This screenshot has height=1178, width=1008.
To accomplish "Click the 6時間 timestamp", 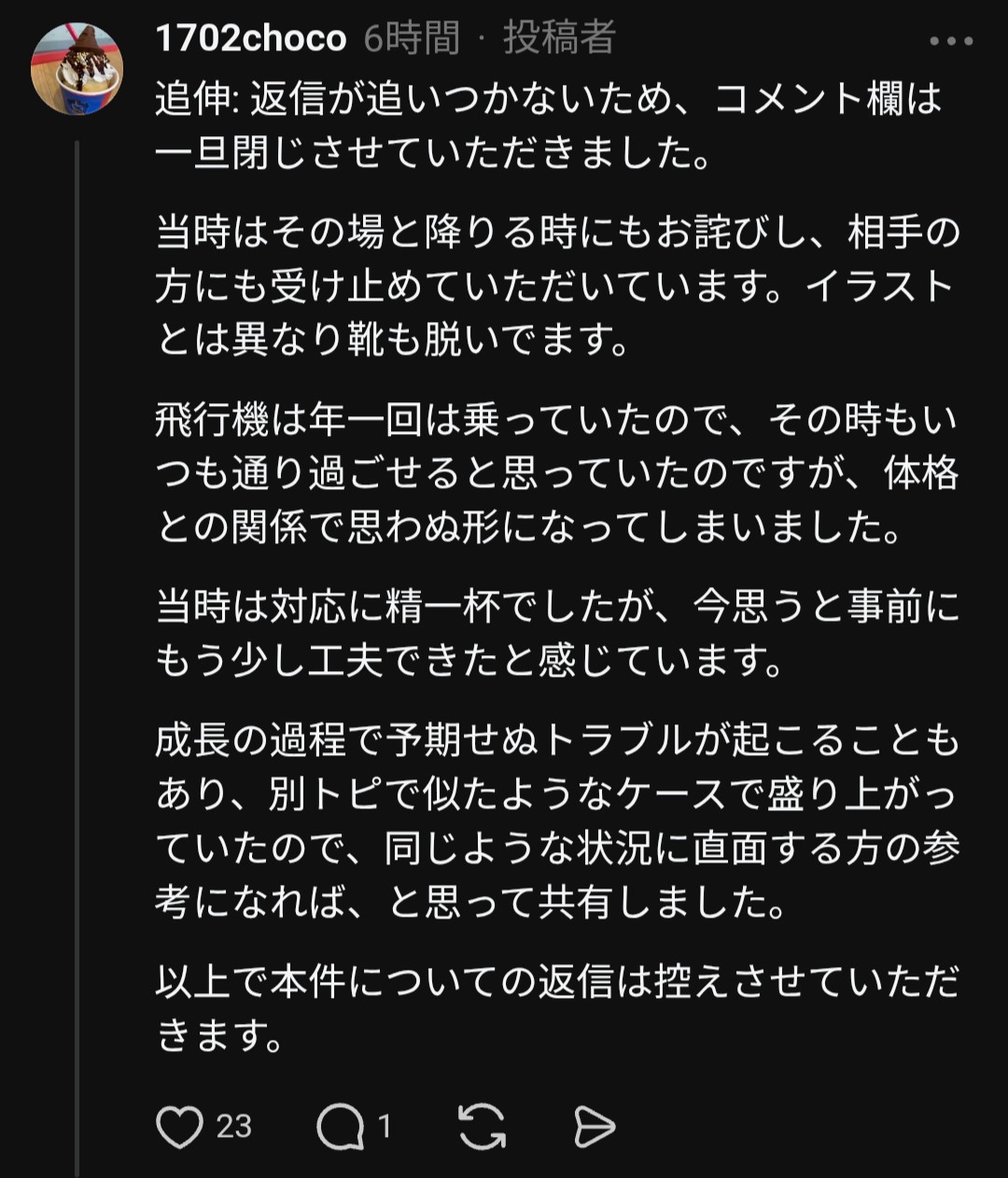I will 412,39.
